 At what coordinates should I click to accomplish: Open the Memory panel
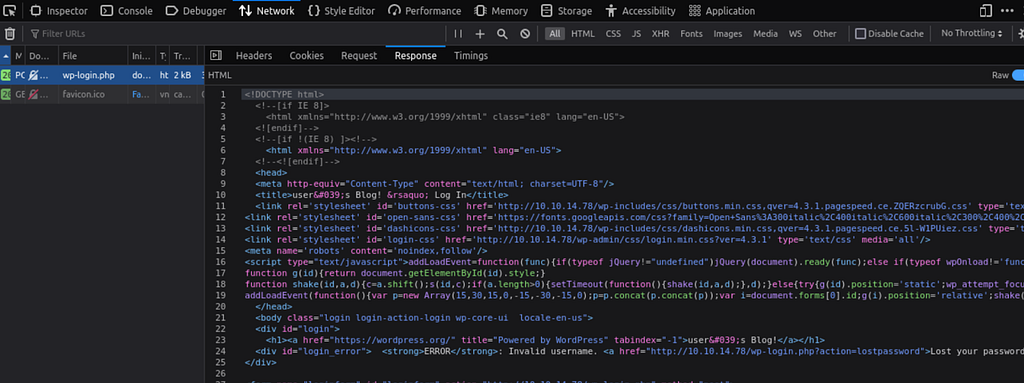pyautogui.click(x=501, y=10)
